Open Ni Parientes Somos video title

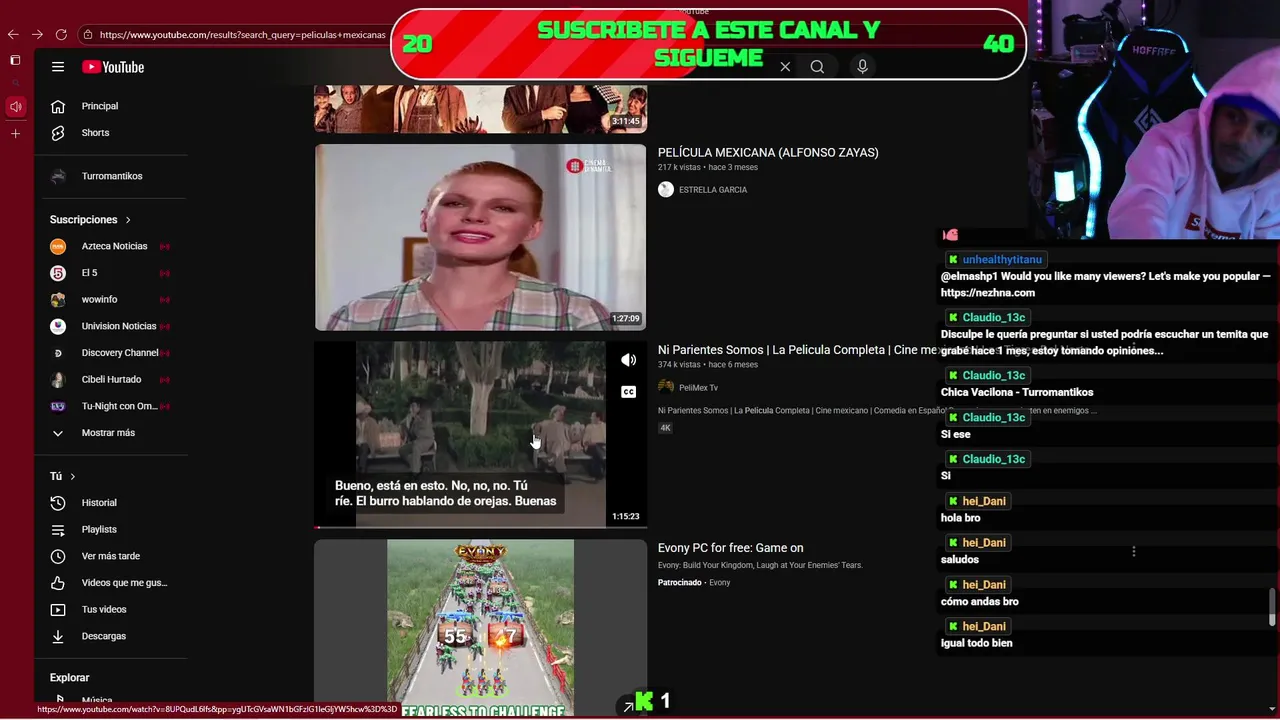pyautogui.click(x=795, y=350)
